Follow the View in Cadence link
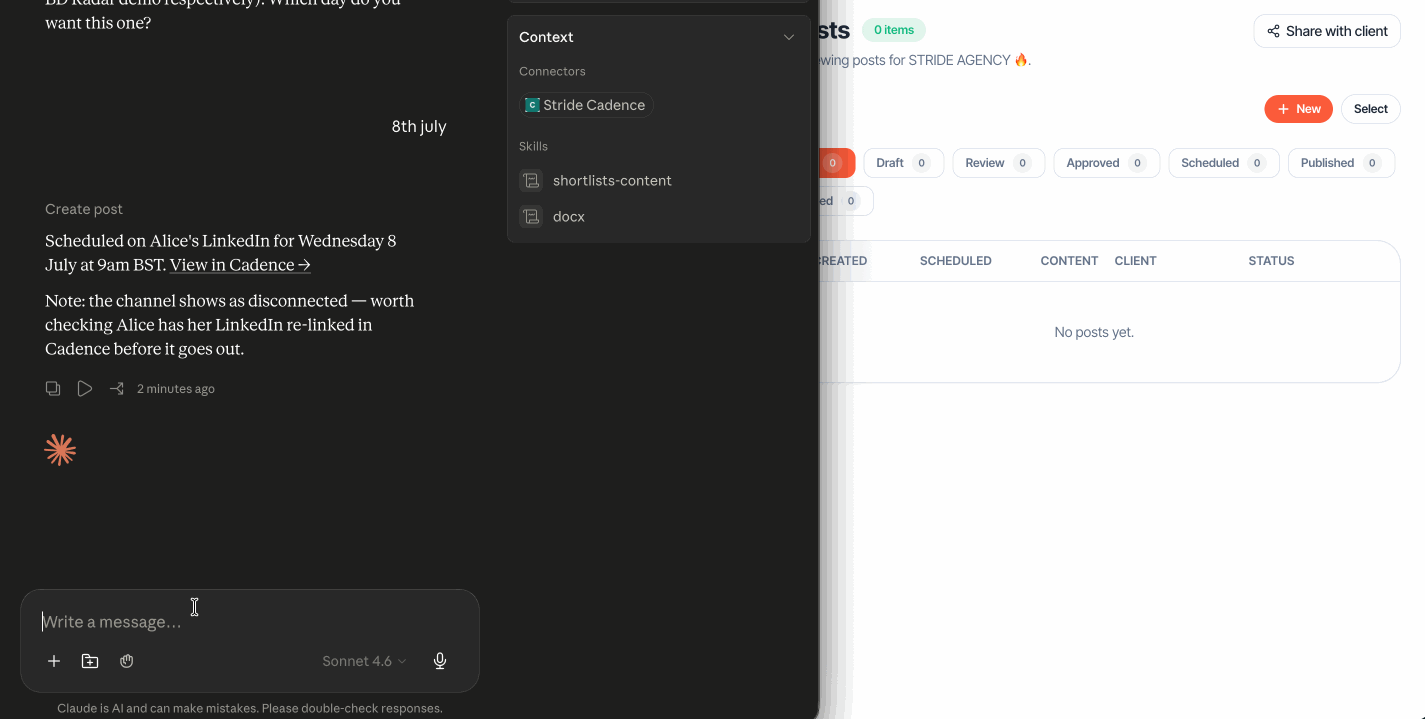This screenshot has height=719, width=1425. [x=240, y=265]
